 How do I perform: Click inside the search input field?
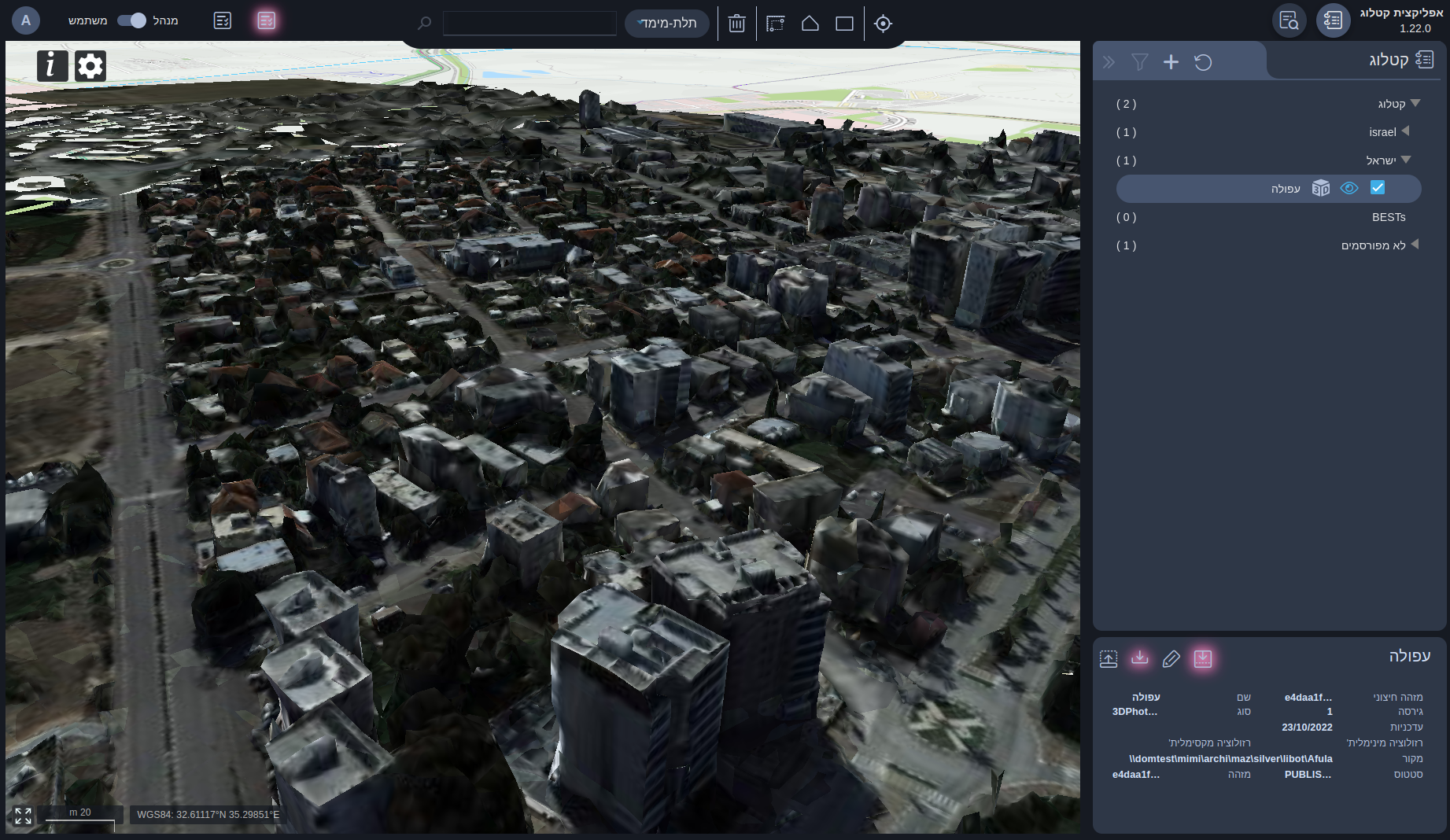(x=529, y=24)
